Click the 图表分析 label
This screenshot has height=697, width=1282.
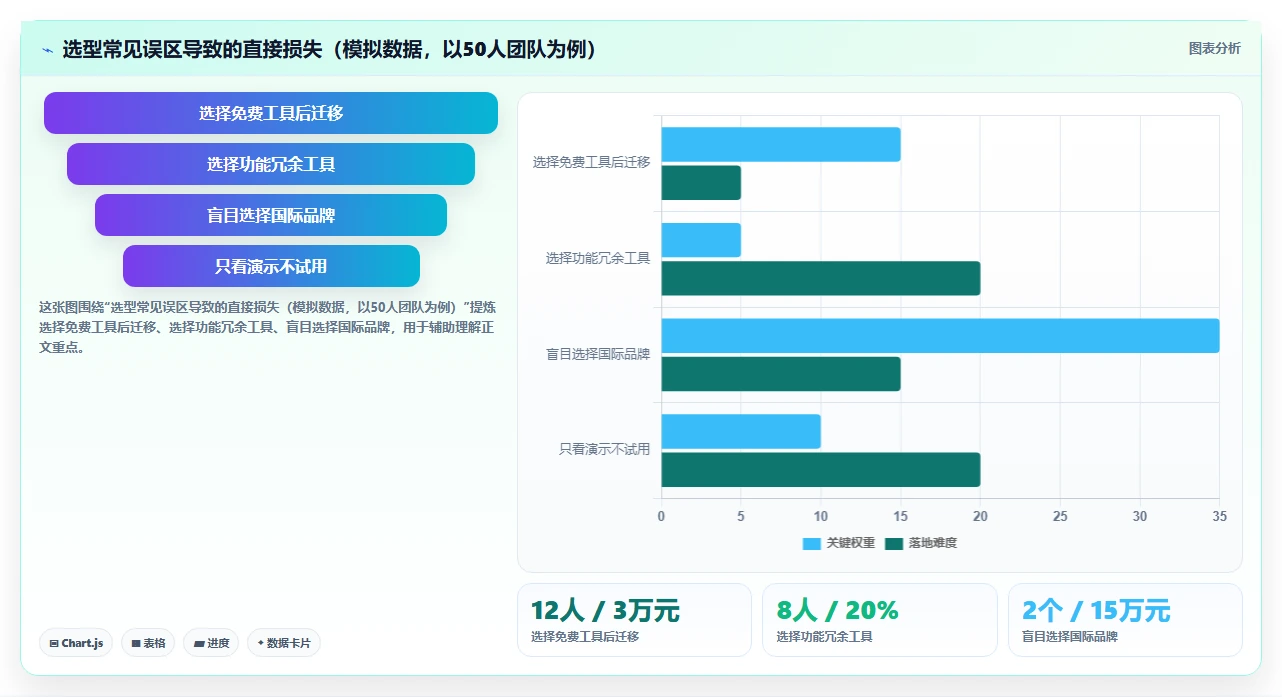[1214, 48]
